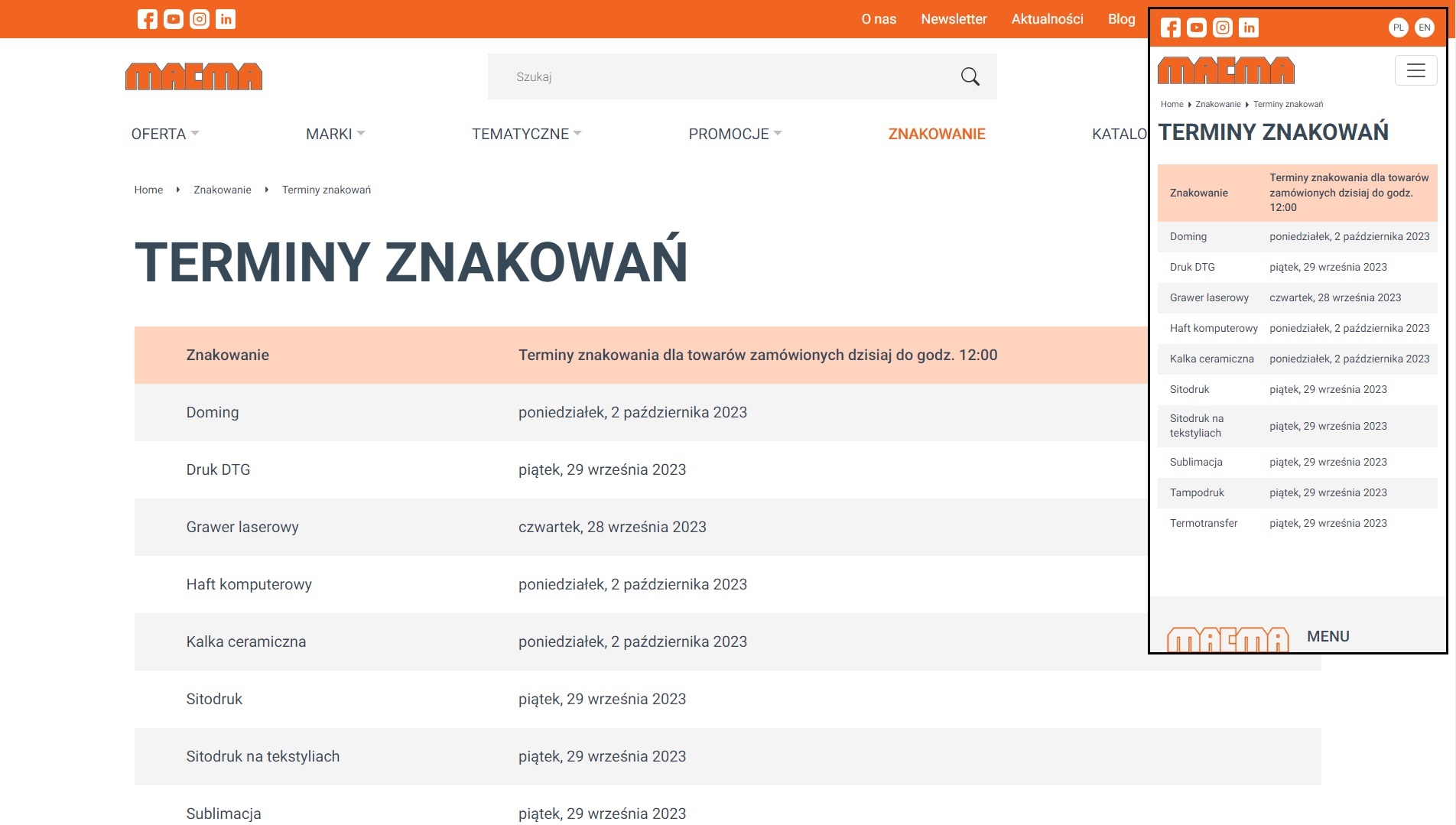Select the ZNAKOWANIE menu item
The width and height of the screenshot is (1456, 825).
(937, 134)
